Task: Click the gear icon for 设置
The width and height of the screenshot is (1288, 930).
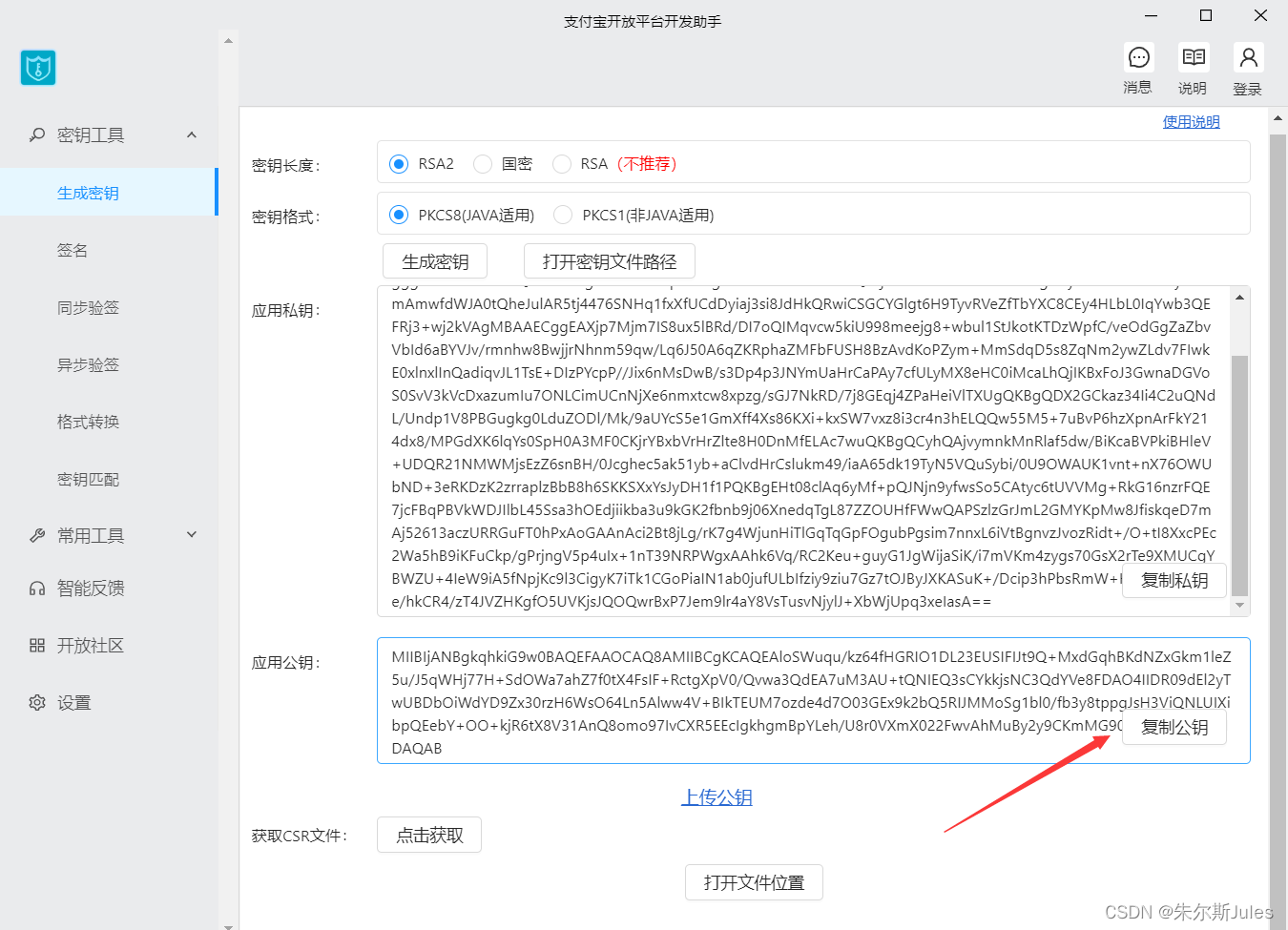Action: pyautogui.click(x=37, y=703)
